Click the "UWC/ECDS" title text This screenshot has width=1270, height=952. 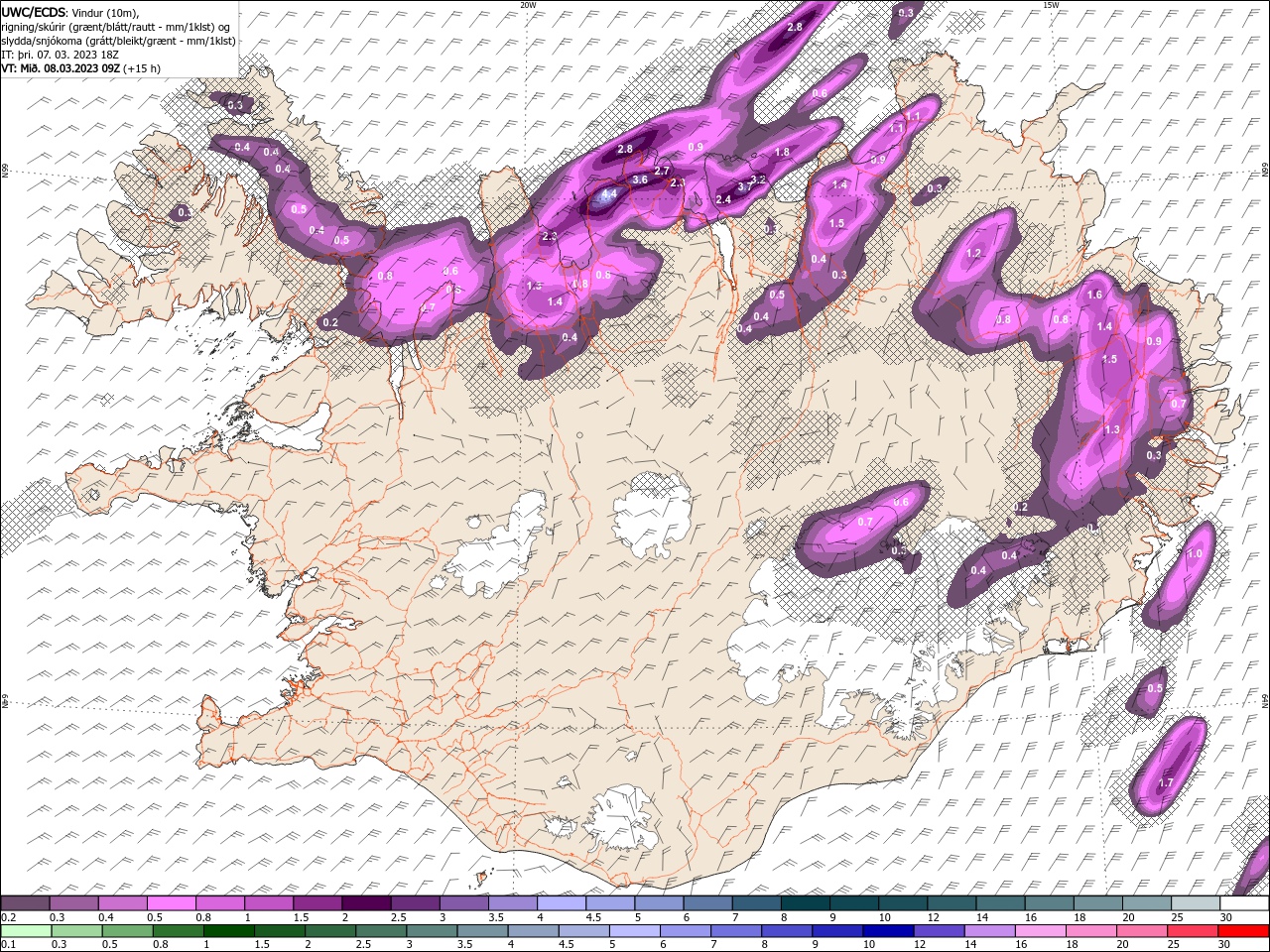[x=34, y=12]
